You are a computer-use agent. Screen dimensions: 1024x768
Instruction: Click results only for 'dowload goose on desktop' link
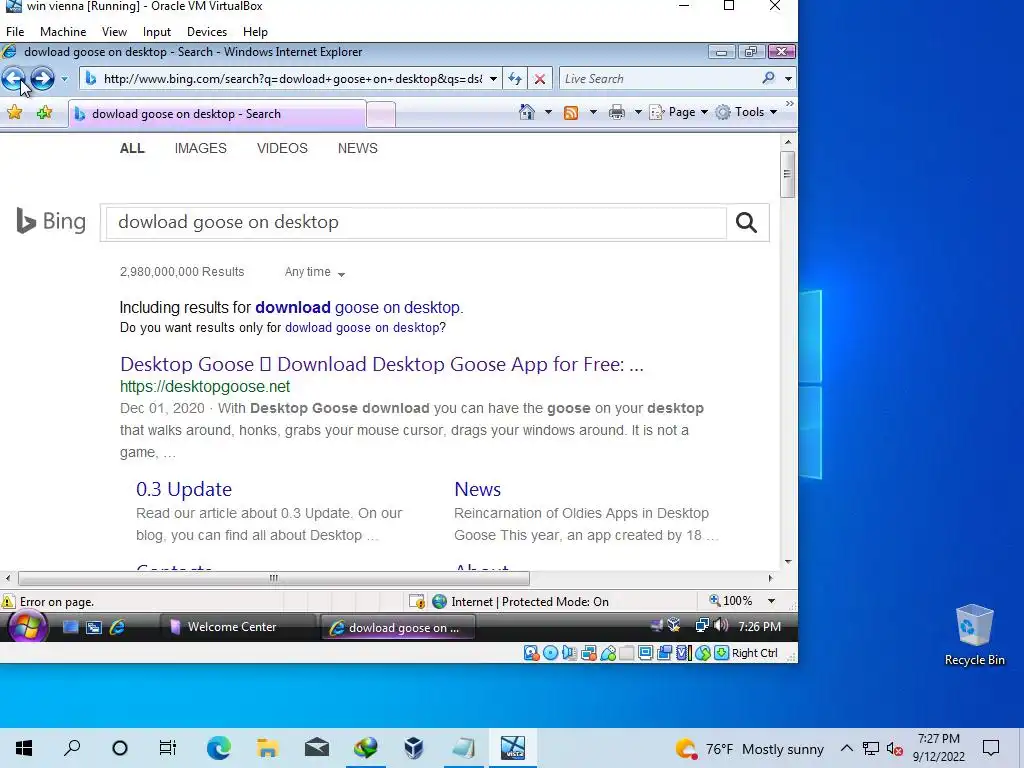(362, 327)
